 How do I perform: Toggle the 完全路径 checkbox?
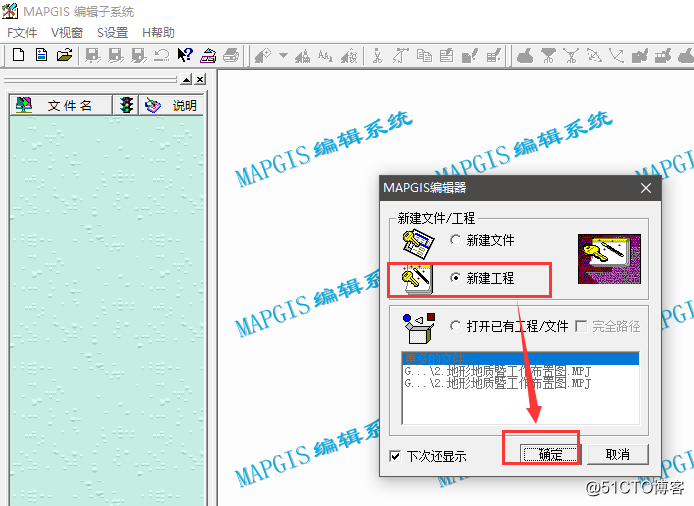pyautogui.click(x=581, y=326)
